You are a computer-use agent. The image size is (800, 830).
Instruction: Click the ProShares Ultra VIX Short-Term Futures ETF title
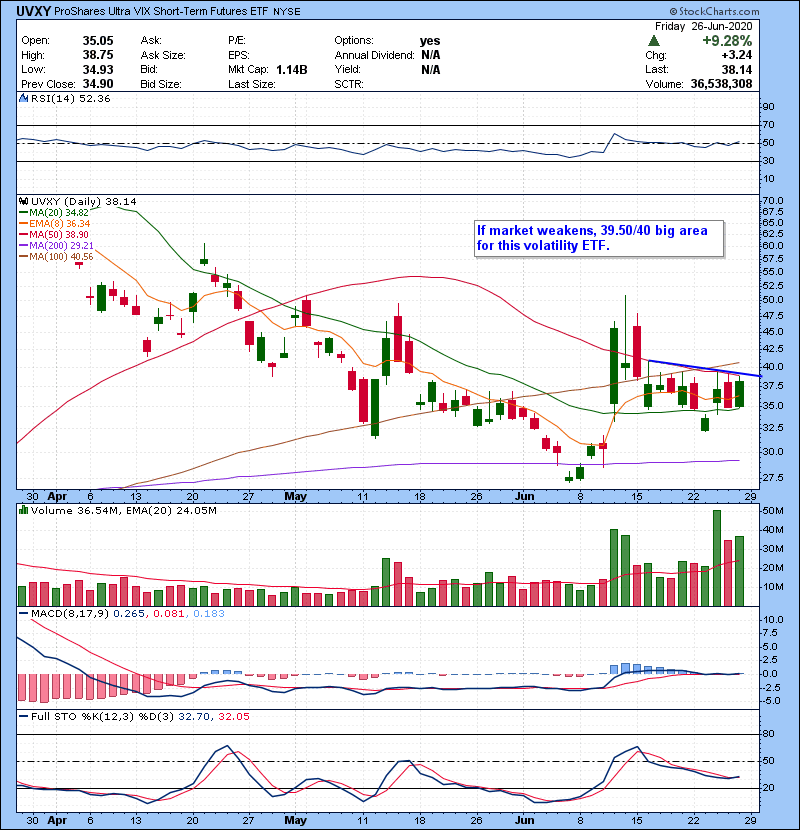click(x=161, y=11)
